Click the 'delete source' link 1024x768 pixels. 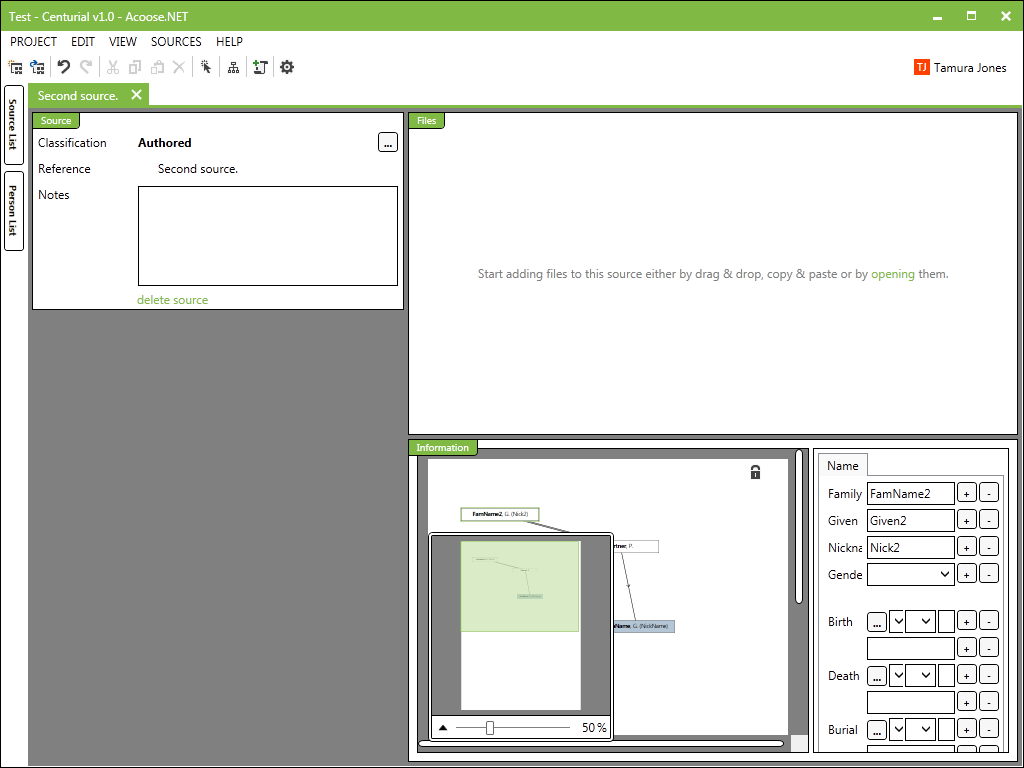click(x=172, y=300)
